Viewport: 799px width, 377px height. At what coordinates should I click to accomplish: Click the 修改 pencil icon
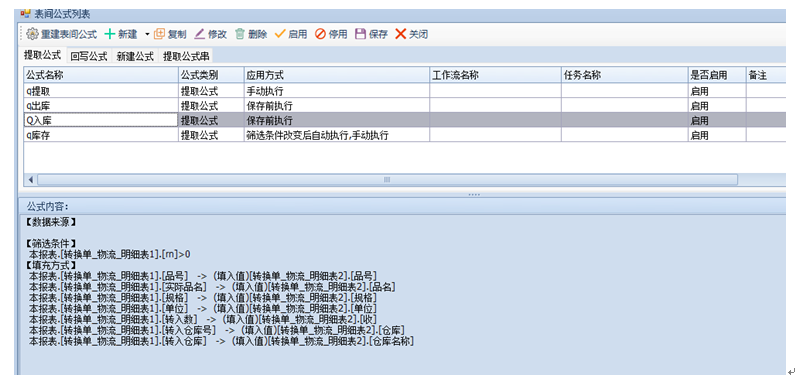200,34
